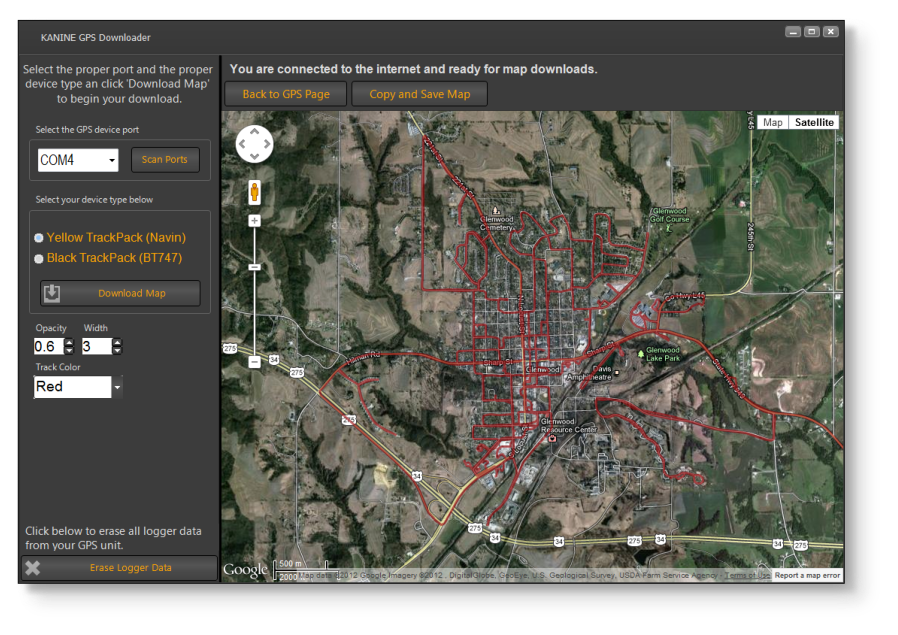Pan the map down with the navigation arrow

(254, 156)
